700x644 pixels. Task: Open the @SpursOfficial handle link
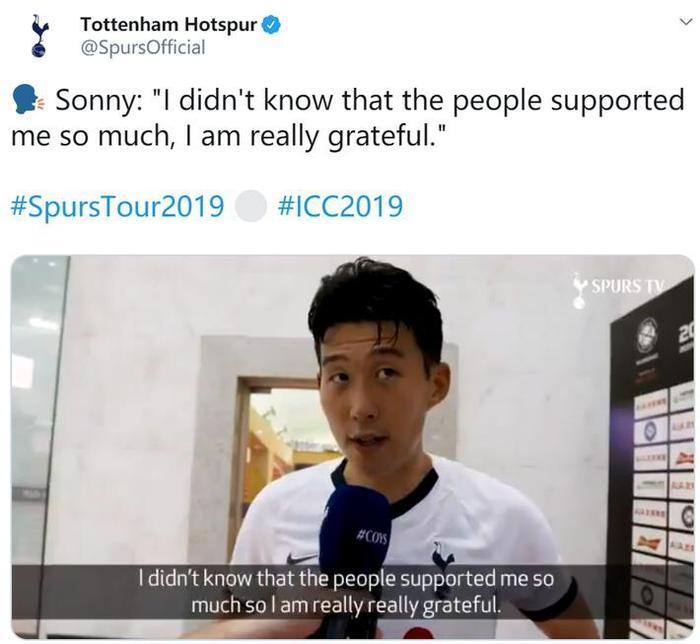pos(142,47)
